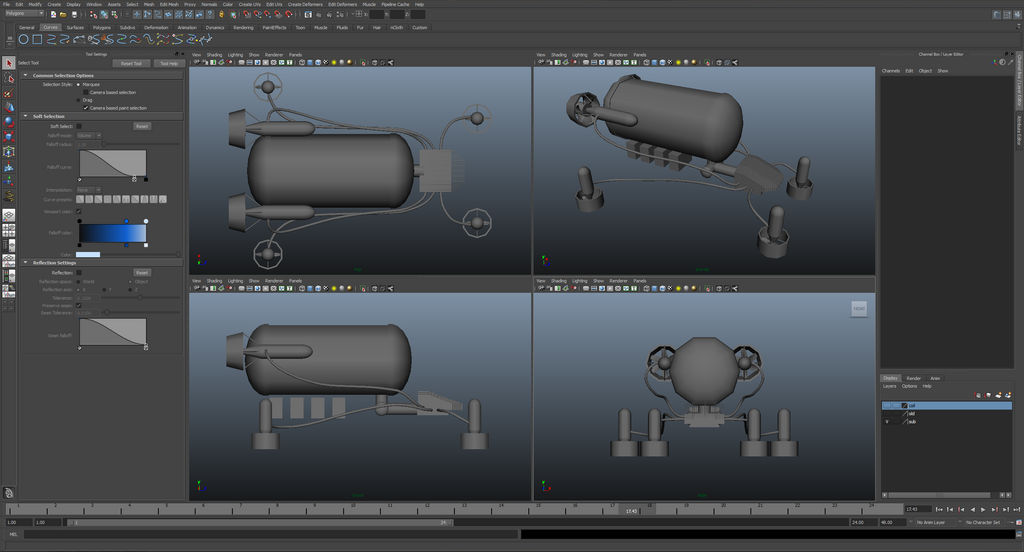Click the Falloff color blue gradient ramp
1024x552 pixels.
[x=112, y=233]
